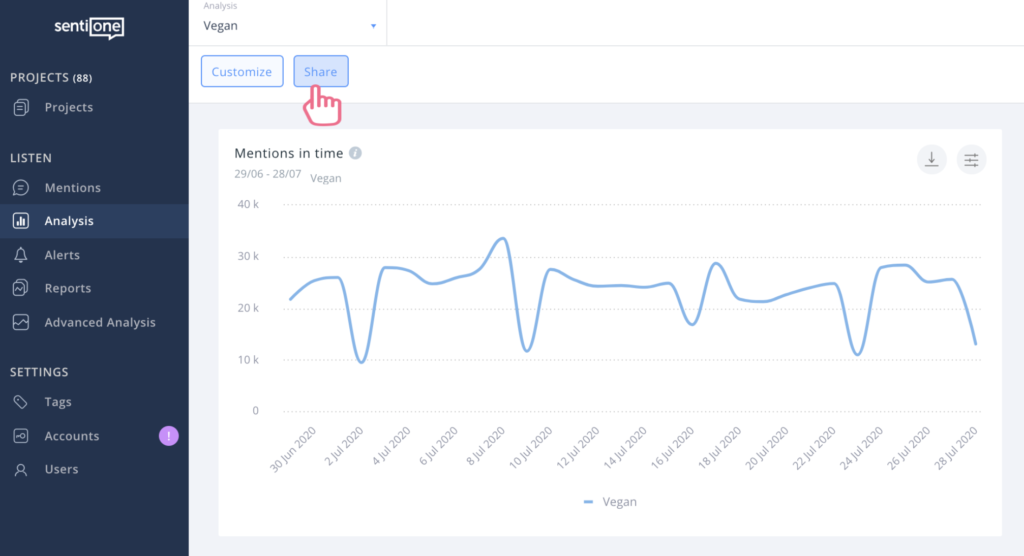Go to Analysis in the sidebar
The width and height of the screenshot is (1024, 556).
pyautogui.click(x=69, y=221)
